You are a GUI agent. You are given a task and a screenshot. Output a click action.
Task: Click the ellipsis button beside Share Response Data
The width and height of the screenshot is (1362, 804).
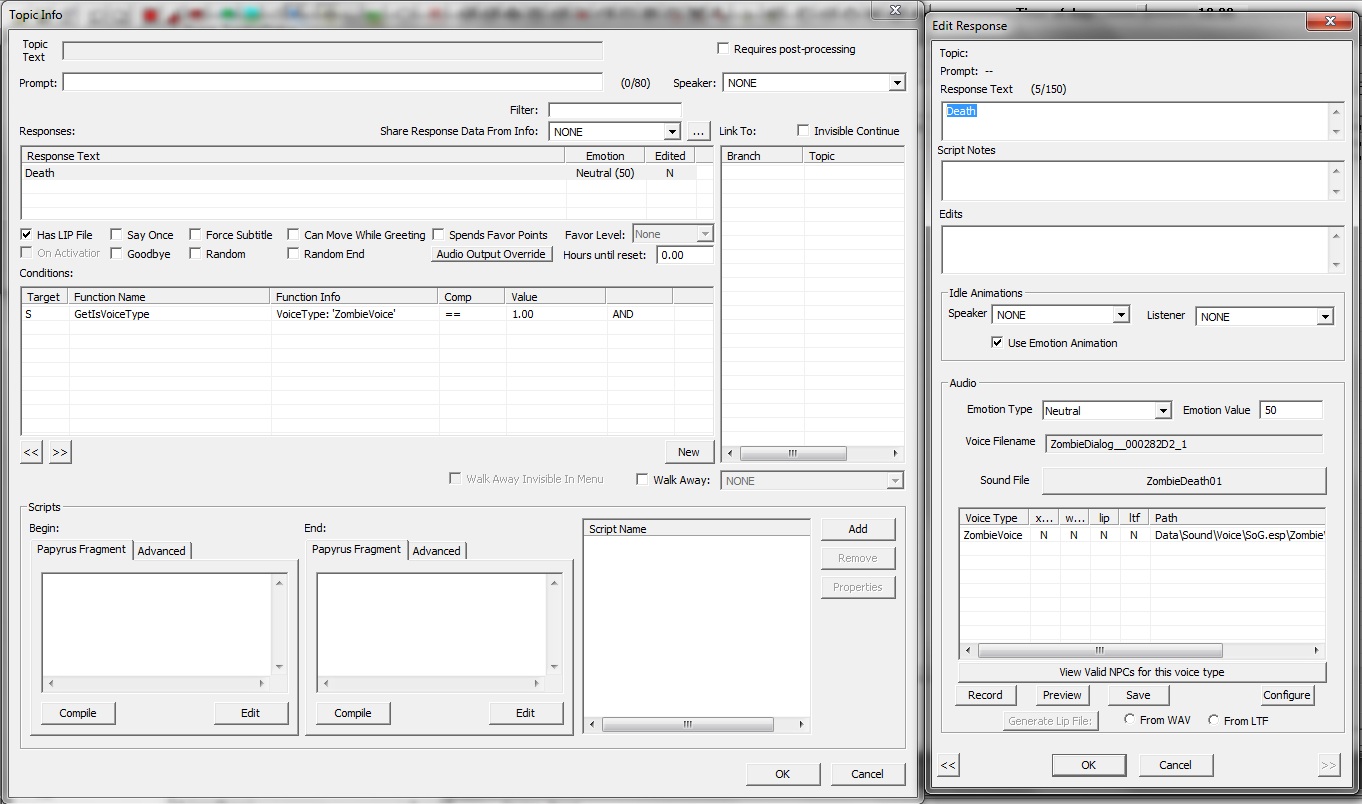[x=699, y=132]
